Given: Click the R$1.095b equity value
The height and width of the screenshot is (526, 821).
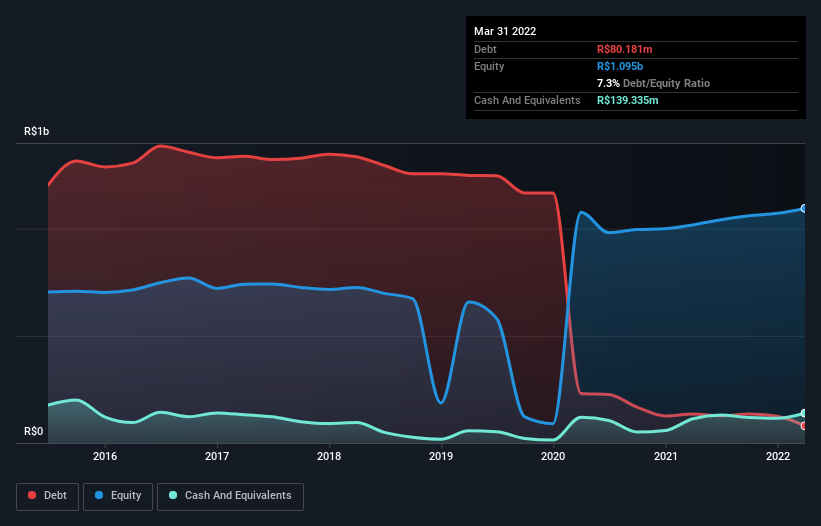Looking at the screenshot, I should click(620, 66).
